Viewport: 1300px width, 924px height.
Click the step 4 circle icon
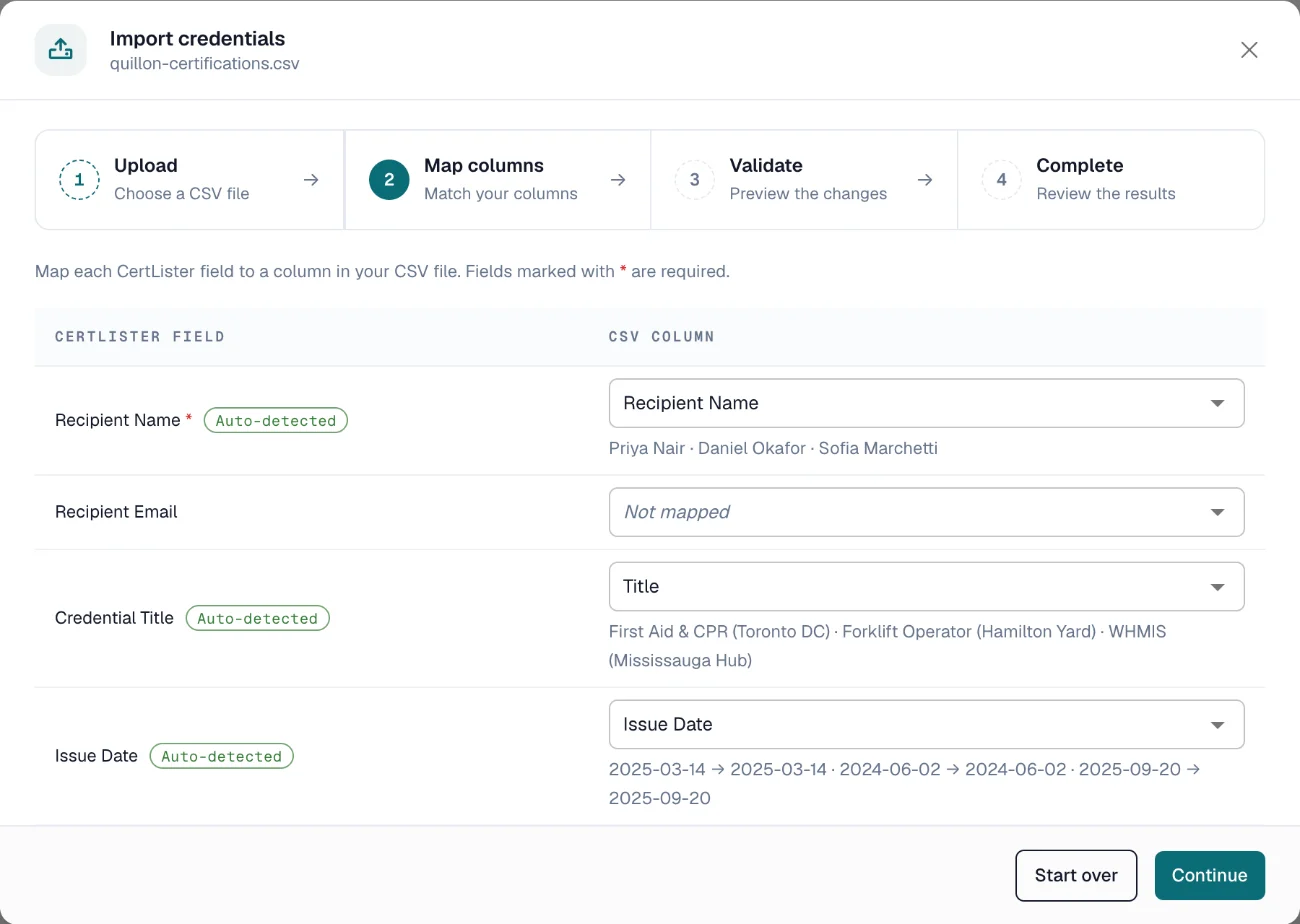click(1001, 180)
